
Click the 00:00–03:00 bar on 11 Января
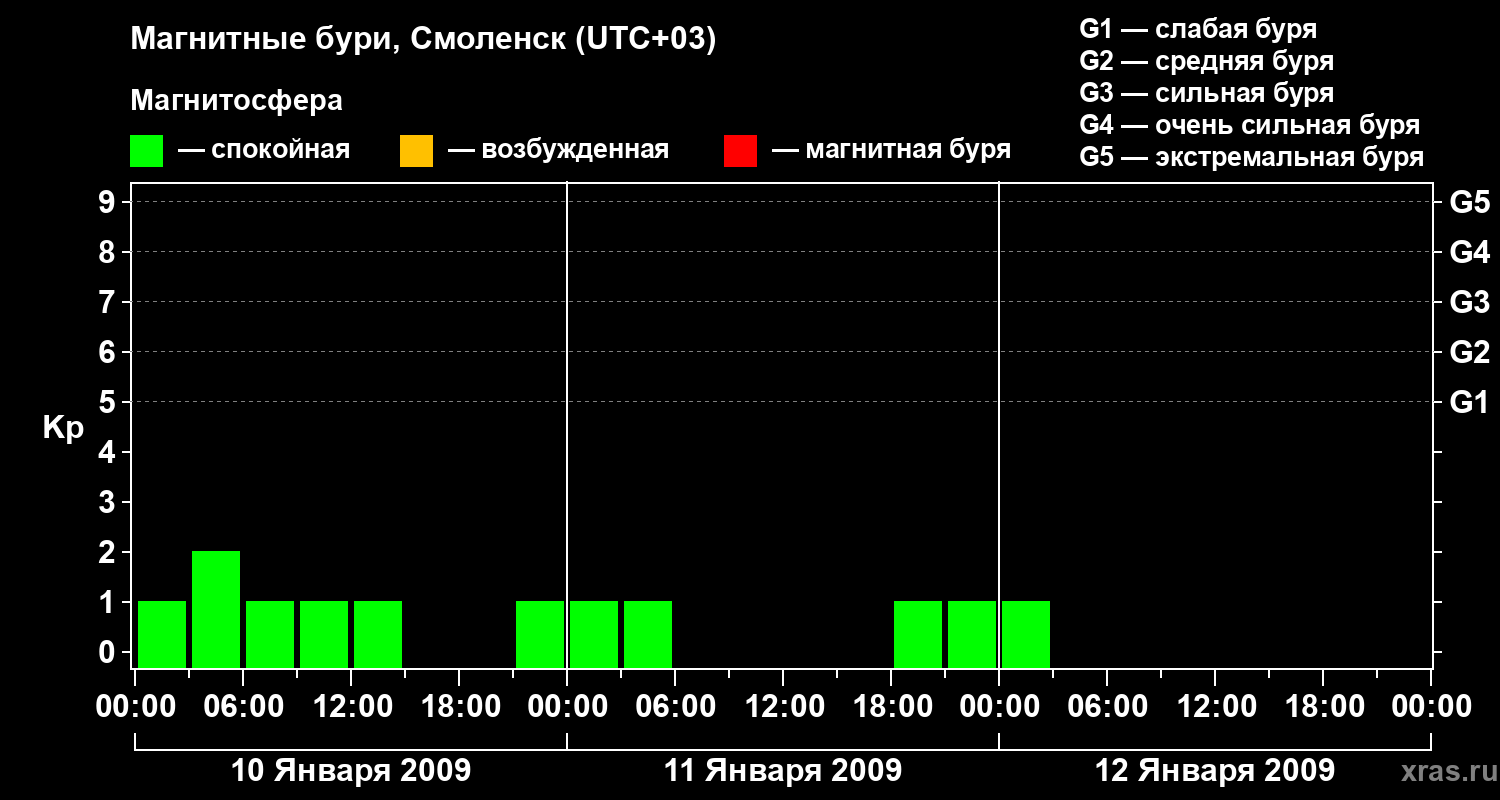tap(594, 634)
